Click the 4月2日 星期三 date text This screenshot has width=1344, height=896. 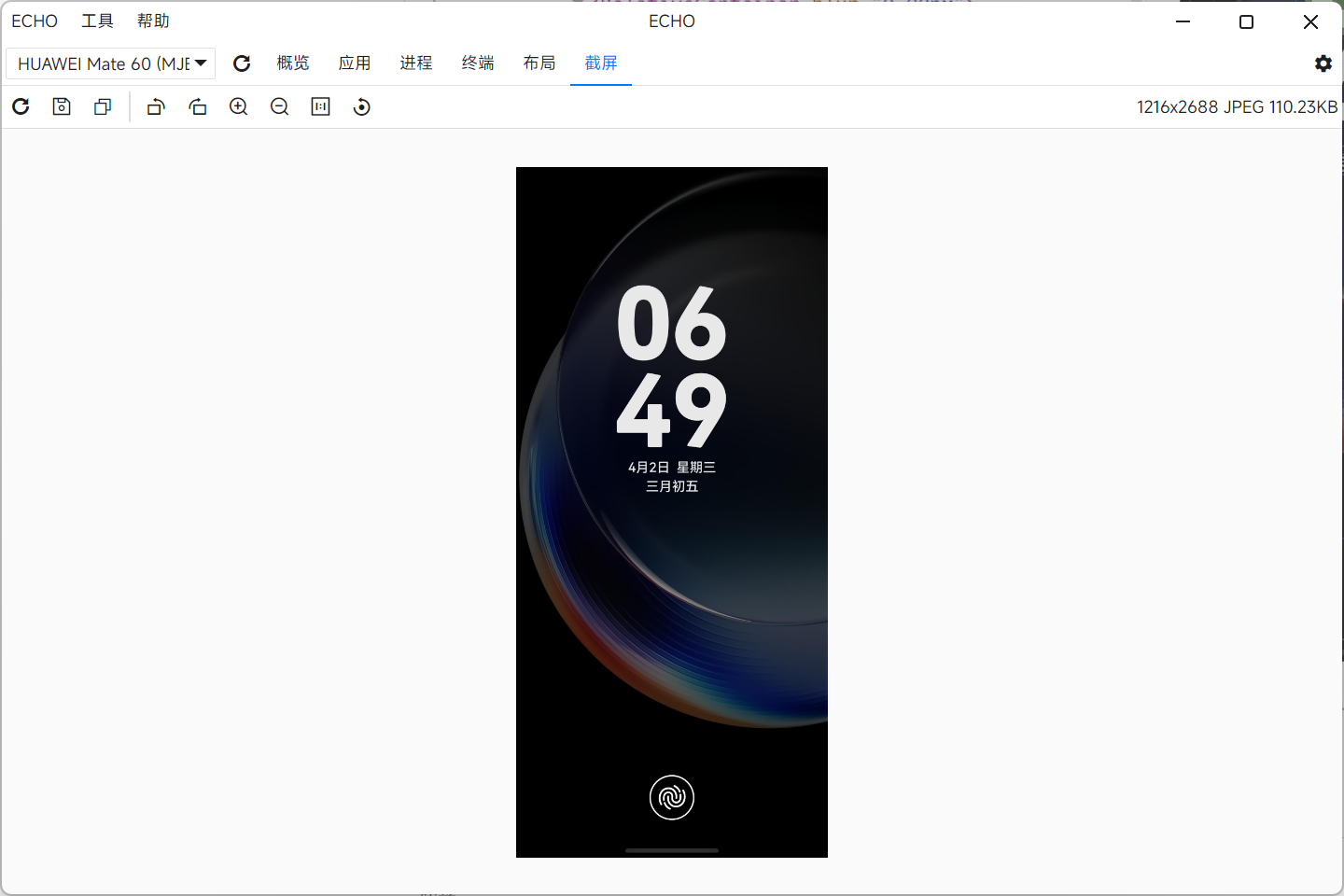point(672,467)
